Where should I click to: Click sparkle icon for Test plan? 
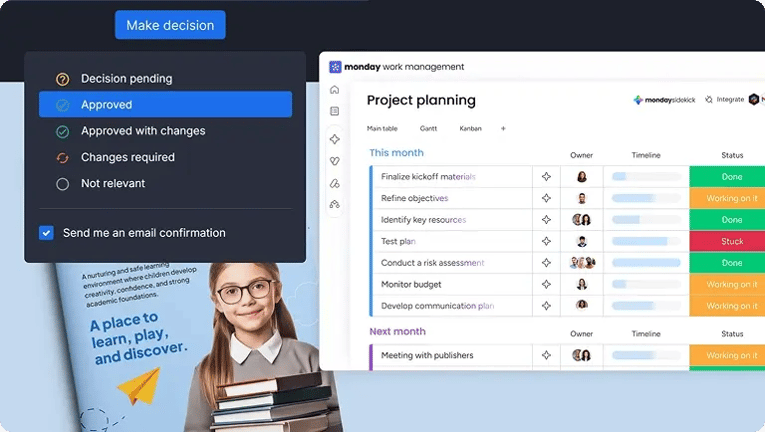click(546, 241)
